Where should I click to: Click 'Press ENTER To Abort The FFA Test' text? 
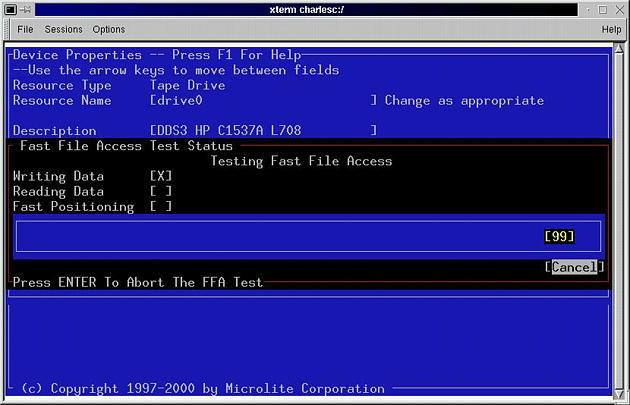(x=138, y=282)
